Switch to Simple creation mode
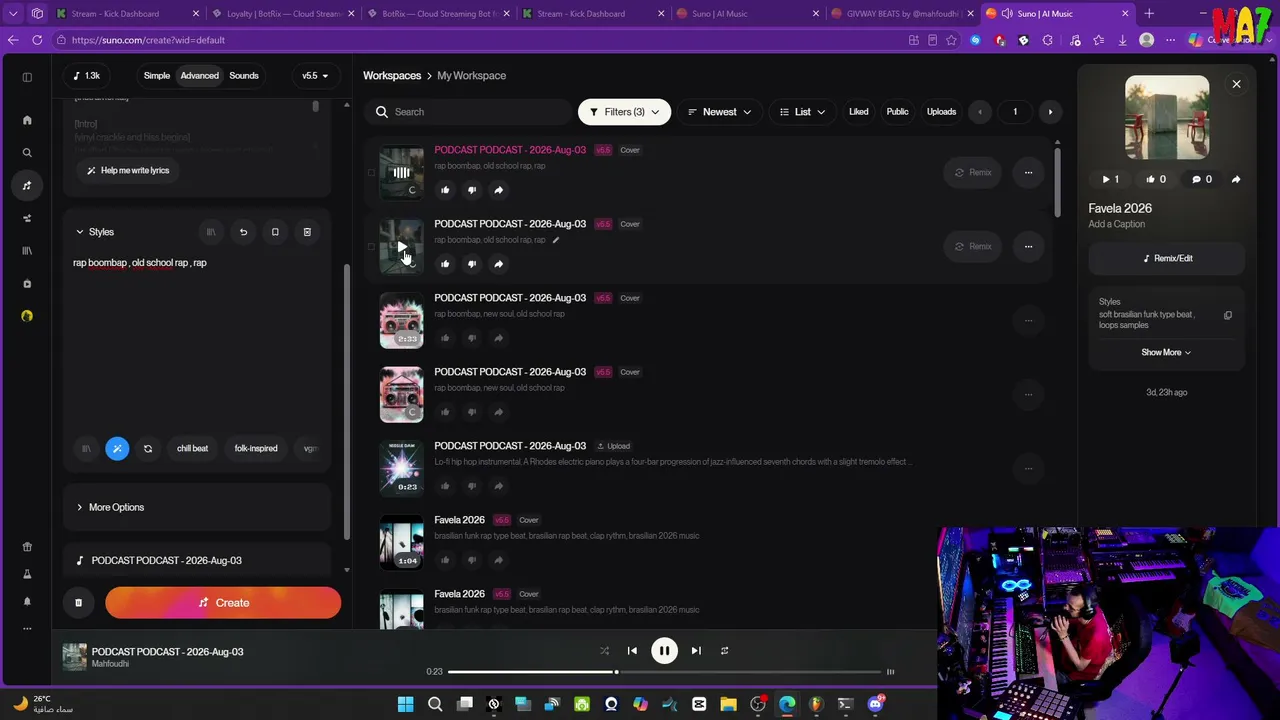Screen dimensions: 1280x720 (x=157, y=76)
